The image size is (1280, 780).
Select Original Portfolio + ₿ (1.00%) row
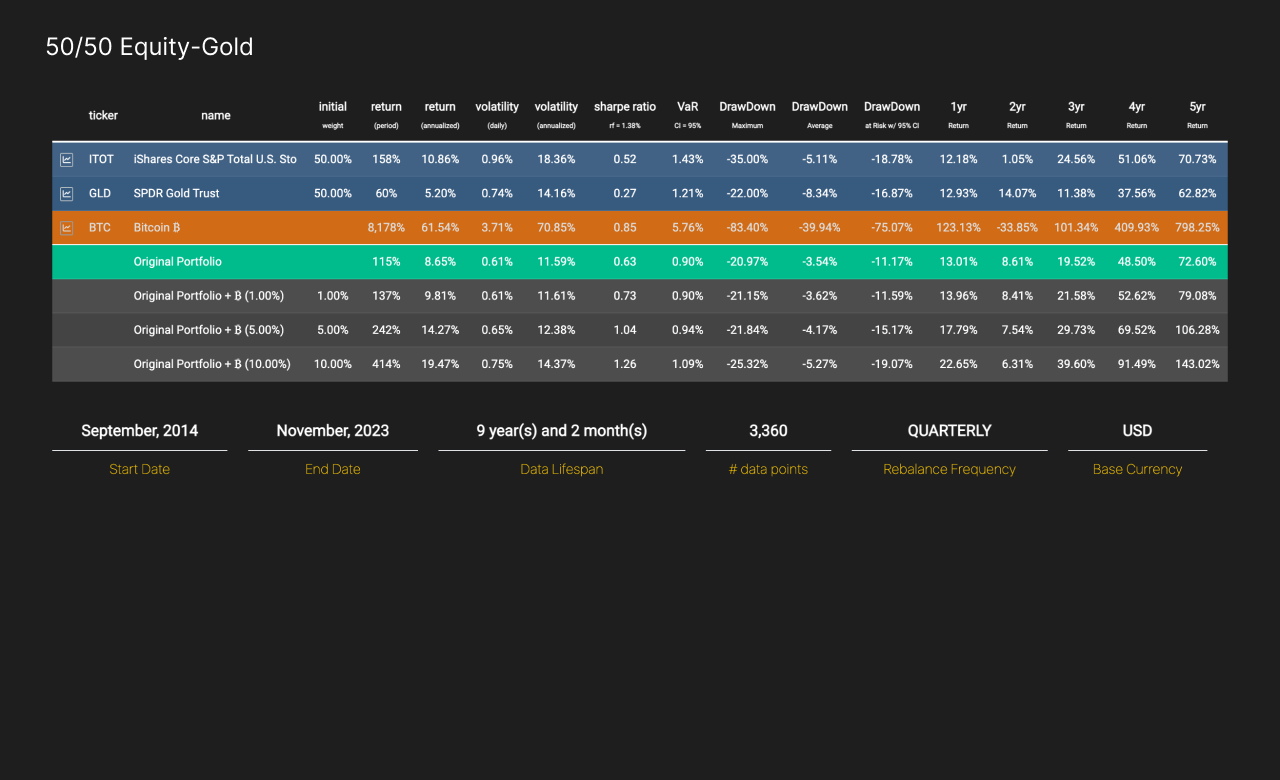(208, 296)
